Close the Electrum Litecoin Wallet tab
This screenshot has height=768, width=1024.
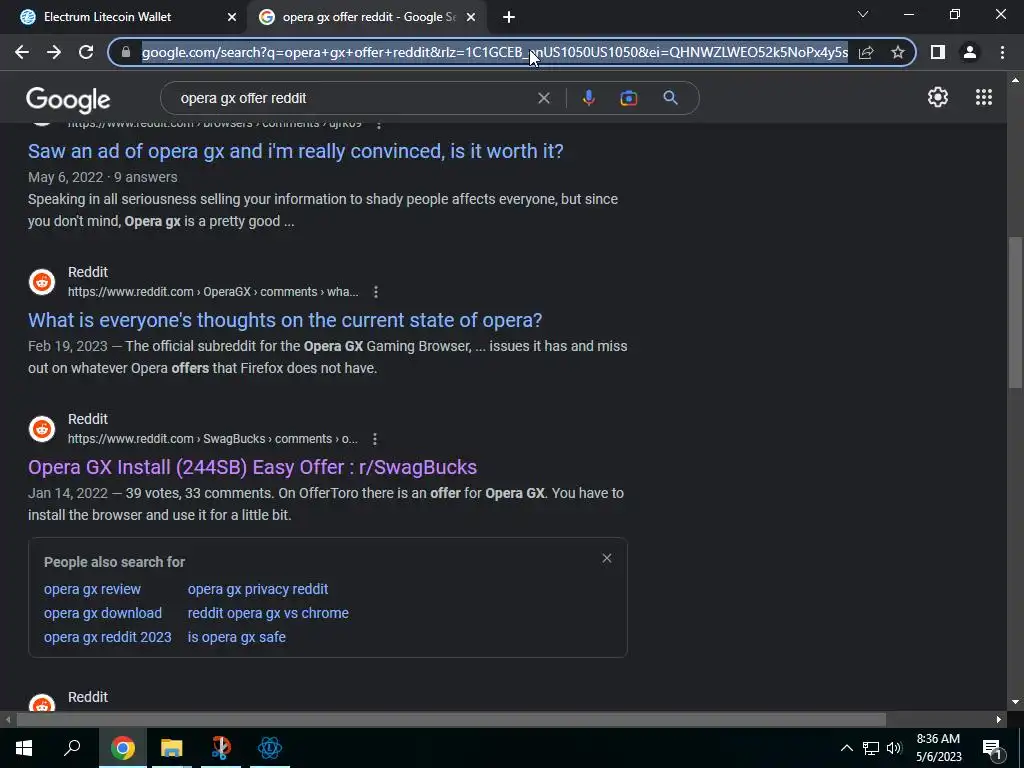(x=232, y=17)
